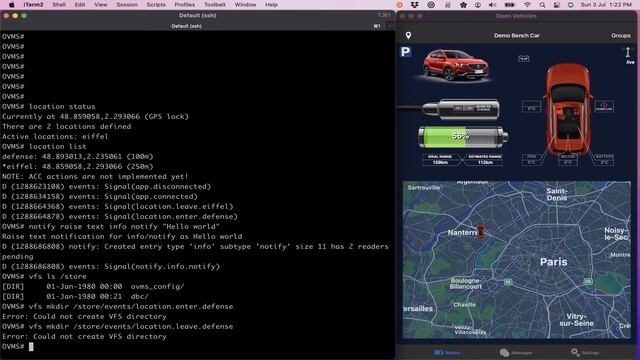Image resolution: width=640 pixels, height=360 pixels.
Task: Open Groups in Open Vehicles
Action: pyautogui.click(x=621, y=36)
